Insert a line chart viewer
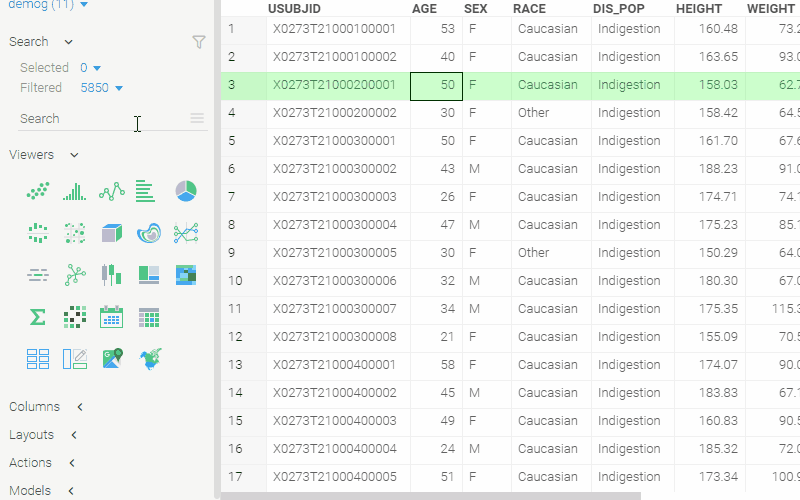Screen dimensions: 800x500 click(111, 190)
